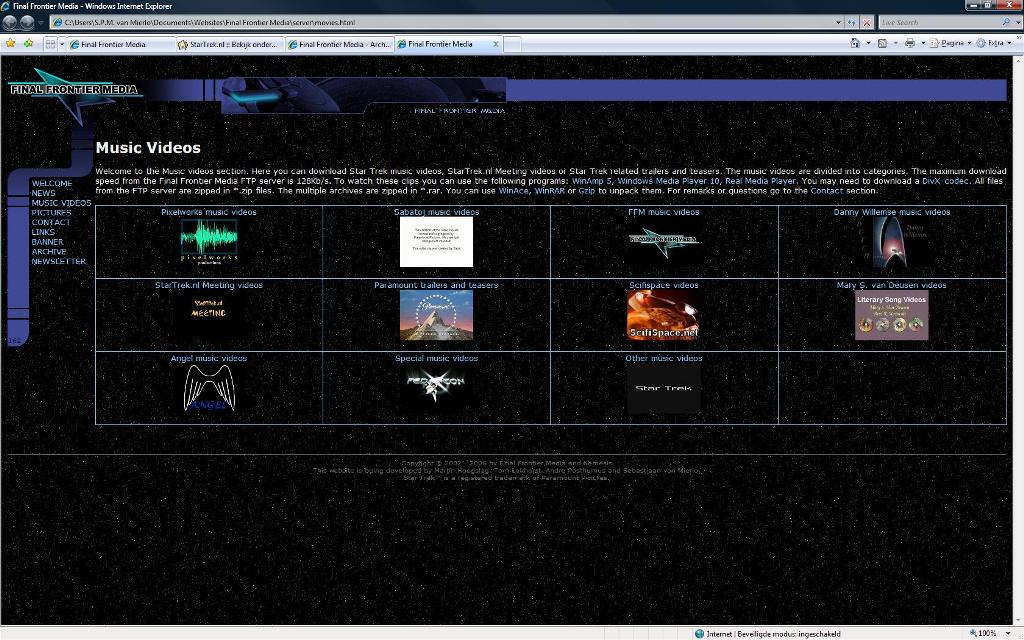Open the Literary Song Videos thumbnail
This screenshot has width=1024, height=640.
(891, 315)
